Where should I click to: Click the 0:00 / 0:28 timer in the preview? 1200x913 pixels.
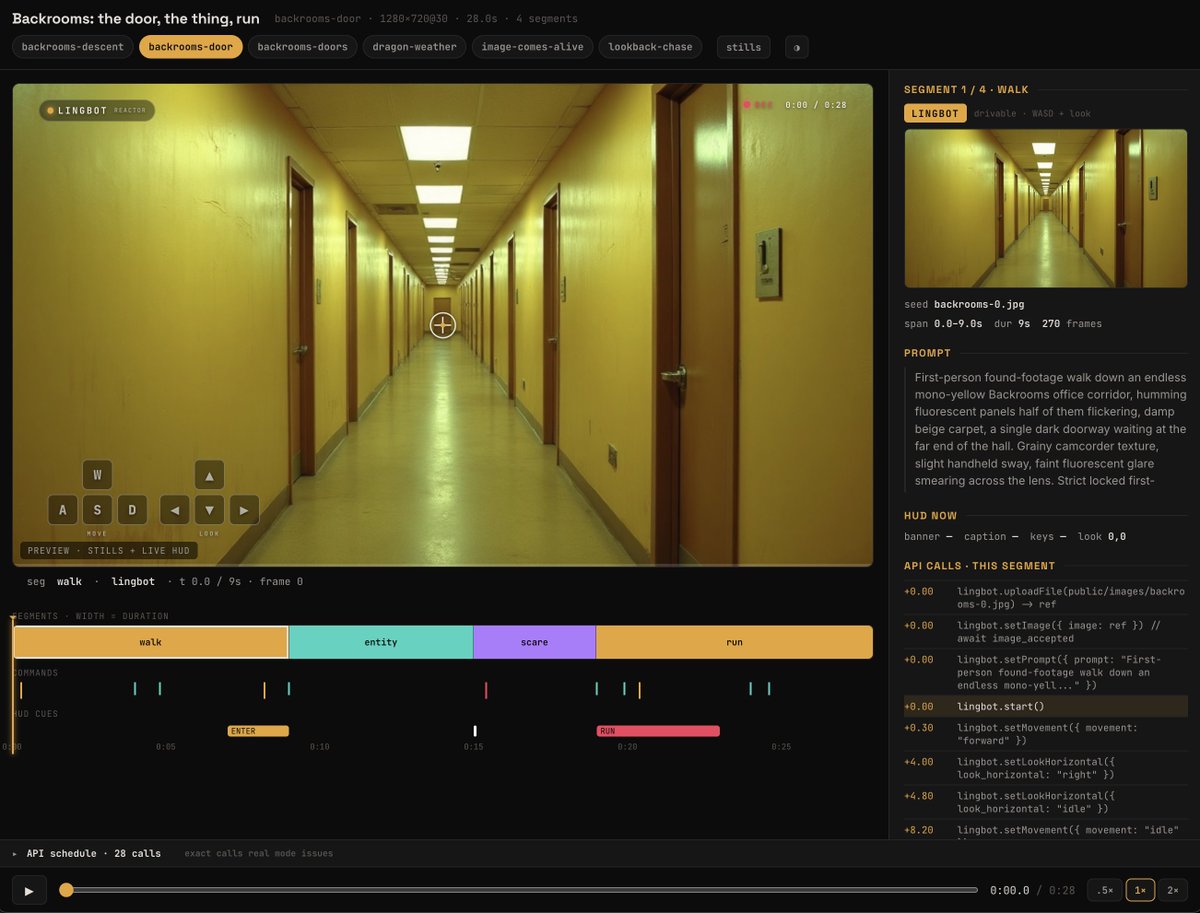tap(816, 105)
